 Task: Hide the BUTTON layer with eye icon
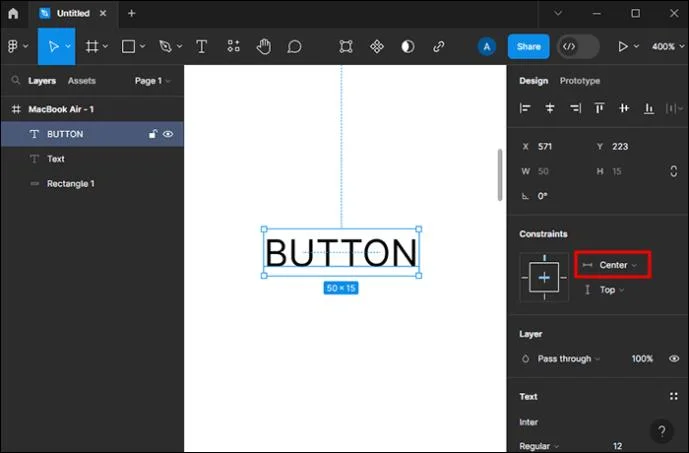tap(168, 134)
